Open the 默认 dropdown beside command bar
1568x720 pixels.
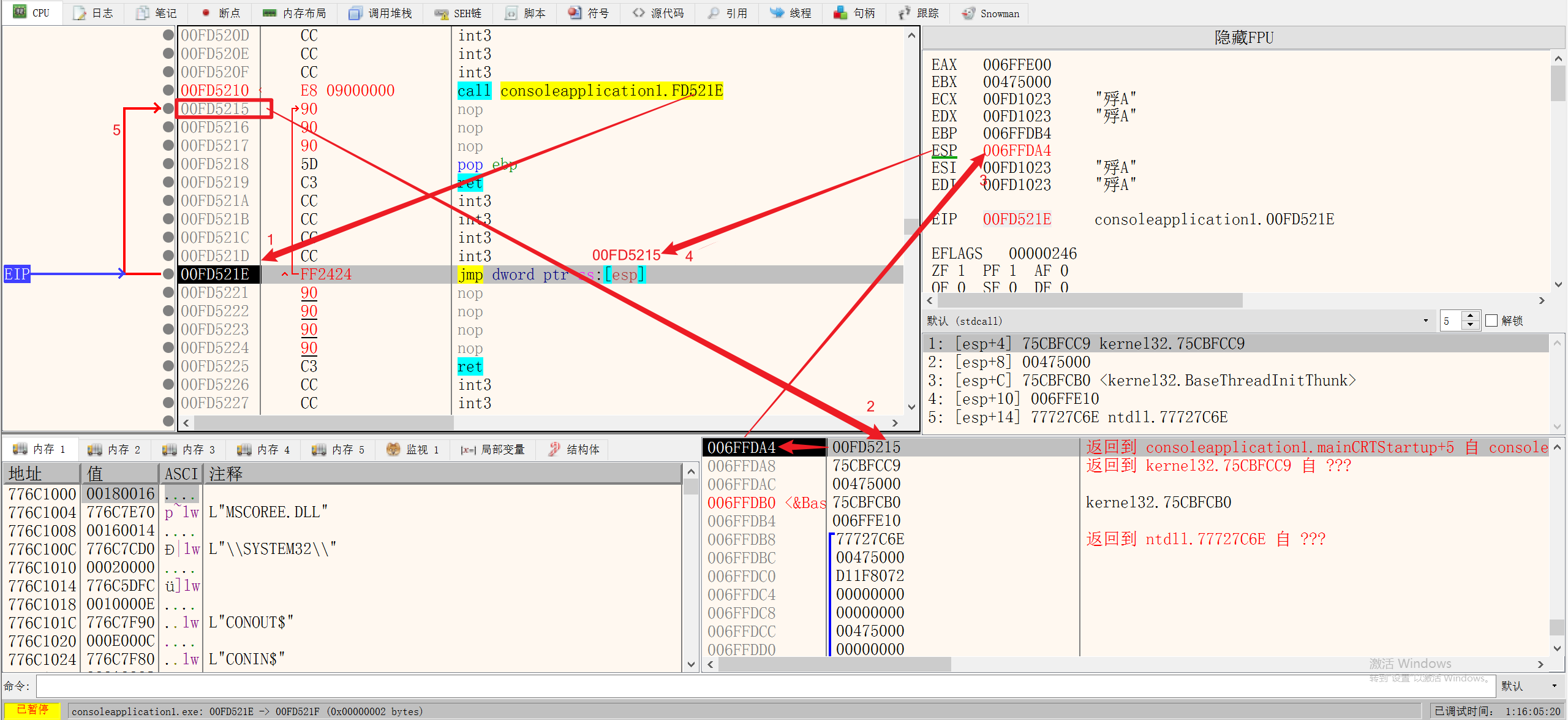[x=1554, y=686]
